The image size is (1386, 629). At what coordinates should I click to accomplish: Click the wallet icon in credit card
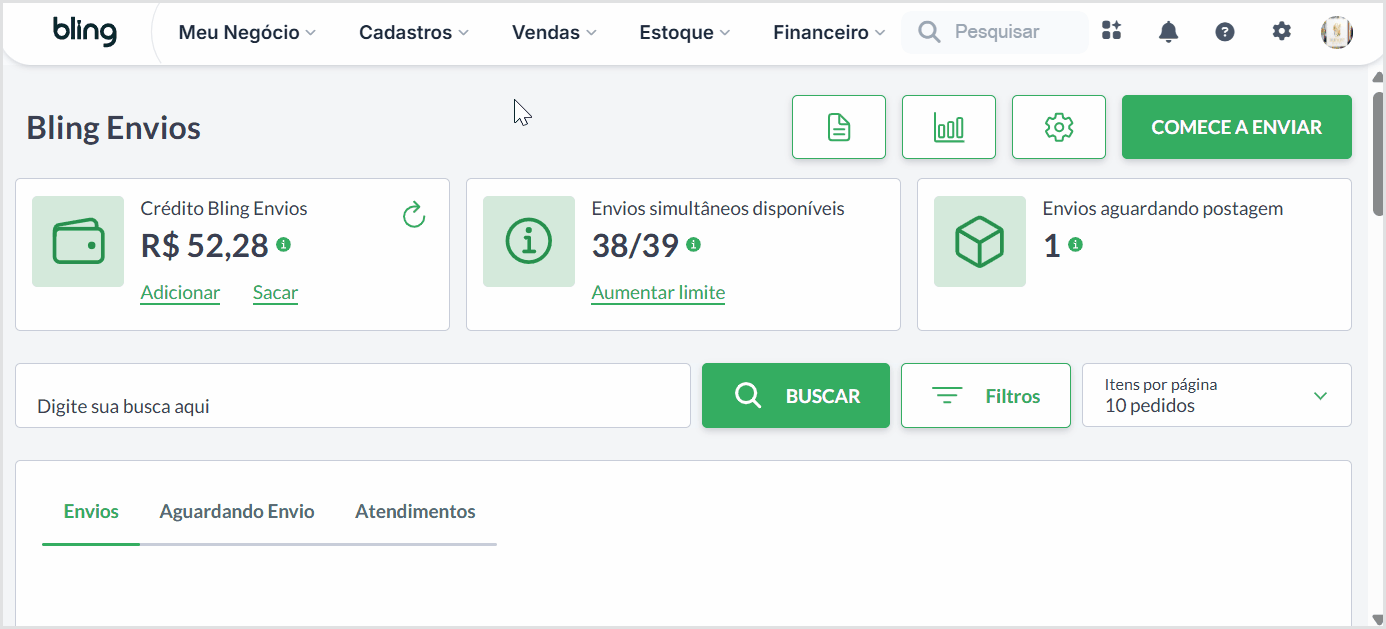78,242
